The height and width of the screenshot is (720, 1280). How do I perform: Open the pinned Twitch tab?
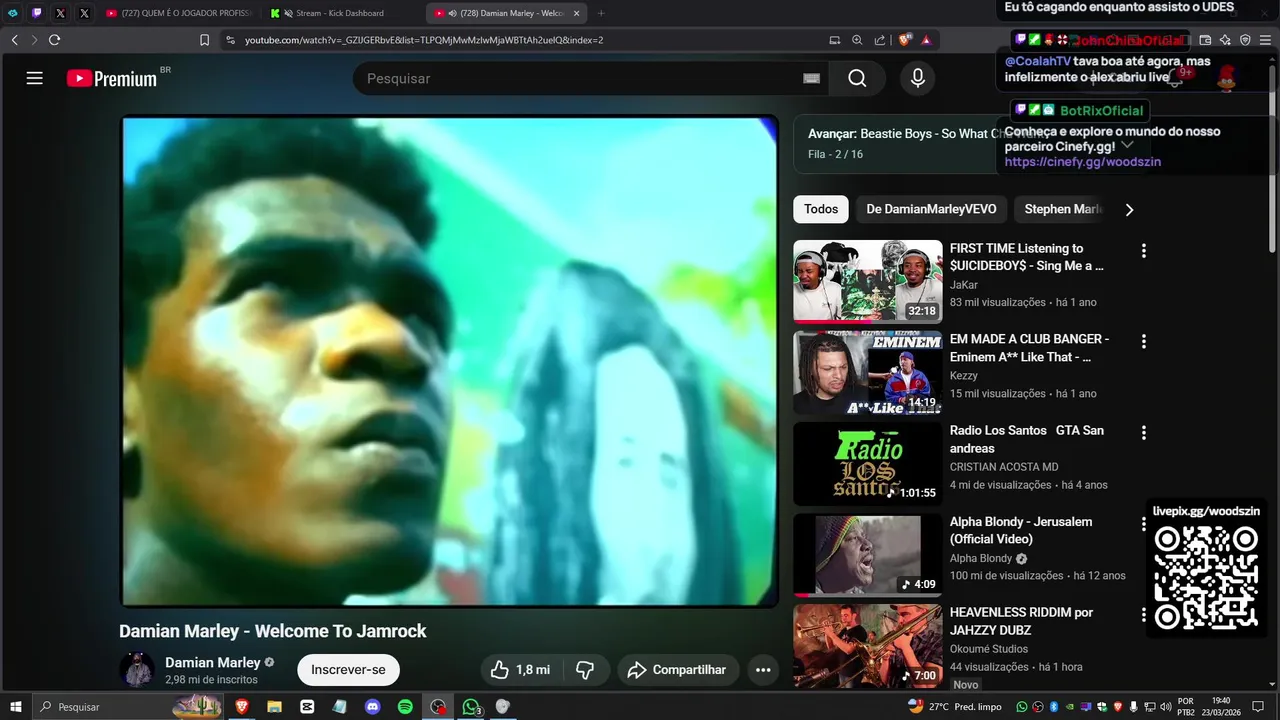tap(37, 13)
